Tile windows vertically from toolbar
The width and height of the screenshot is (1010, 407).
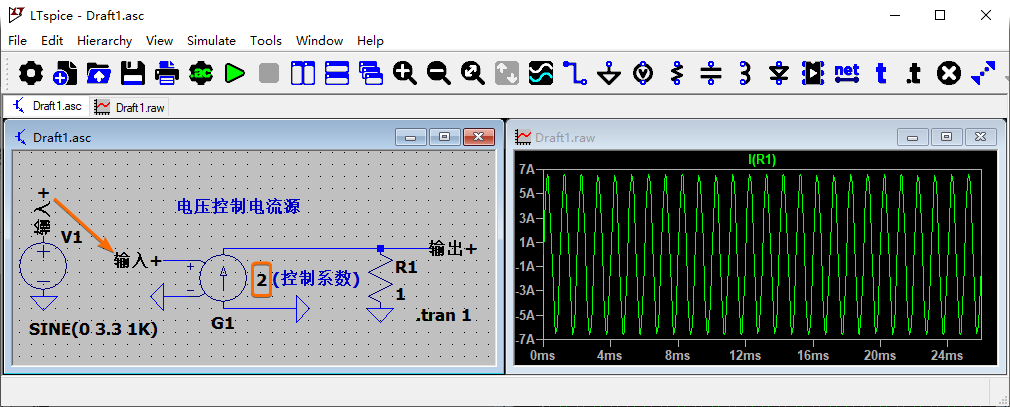click(303, 73)
